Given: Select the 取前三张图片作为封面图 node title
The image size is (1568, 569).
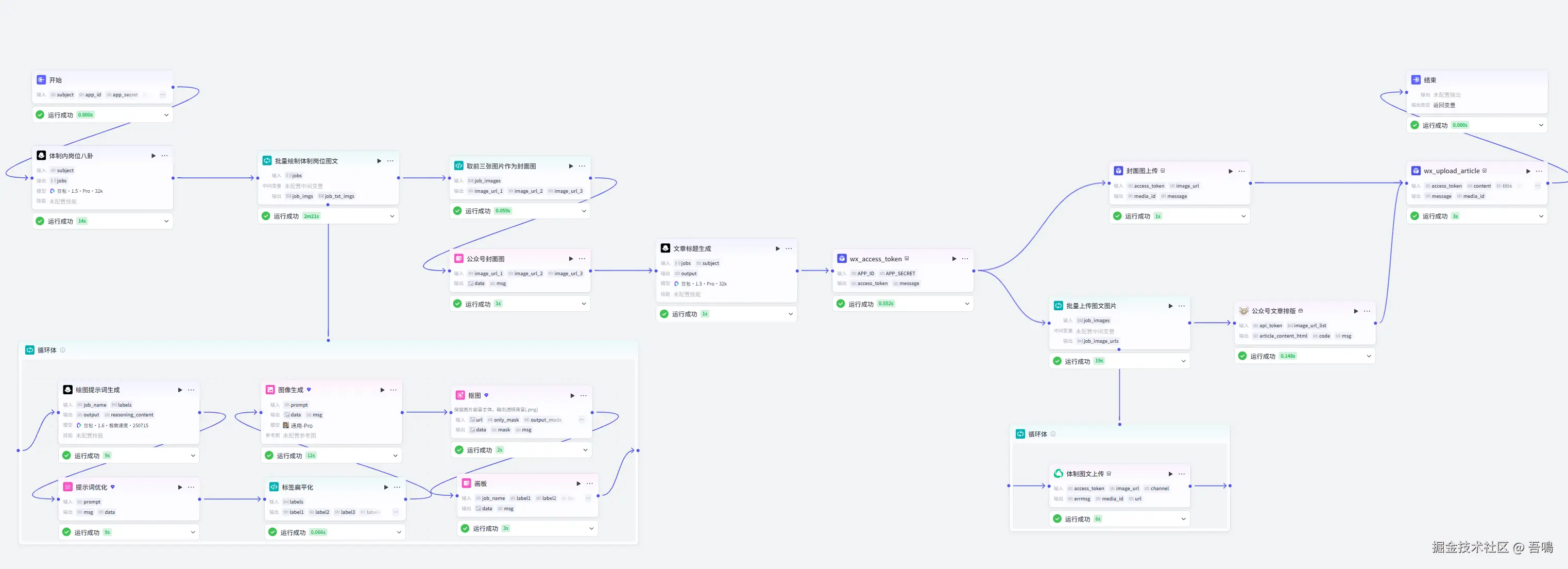Looking at the screenshot, I should click(x=501, y=166).
